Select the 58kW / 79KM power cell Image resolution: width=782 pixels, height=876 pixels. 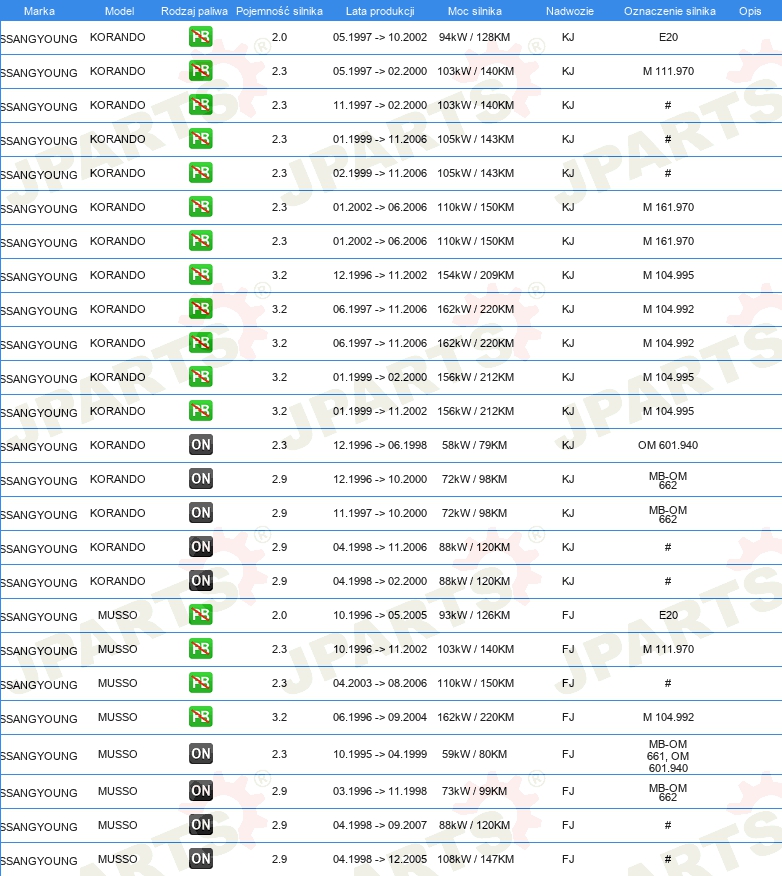tap(474, 445)
